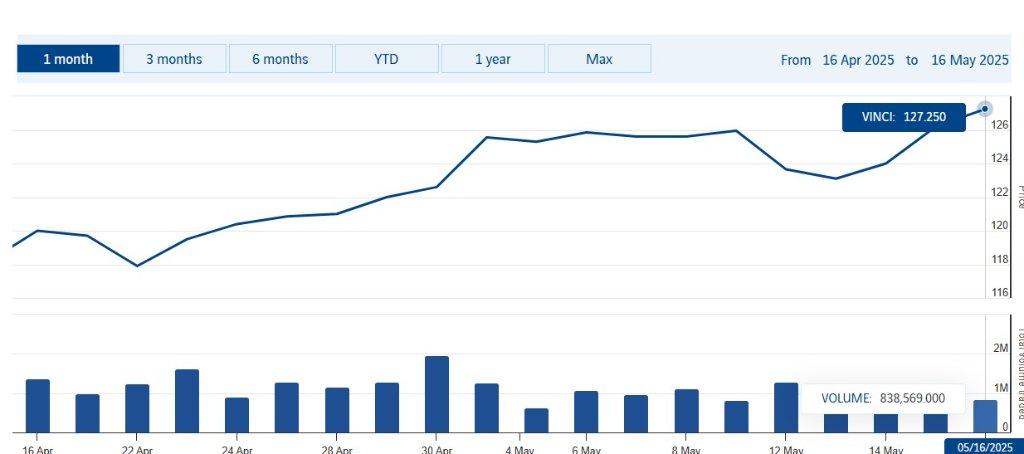Screen dimensions: 1024x454
Task: Click the VINCI 127.250 price tooltip
Action: [x=904, y=117]
